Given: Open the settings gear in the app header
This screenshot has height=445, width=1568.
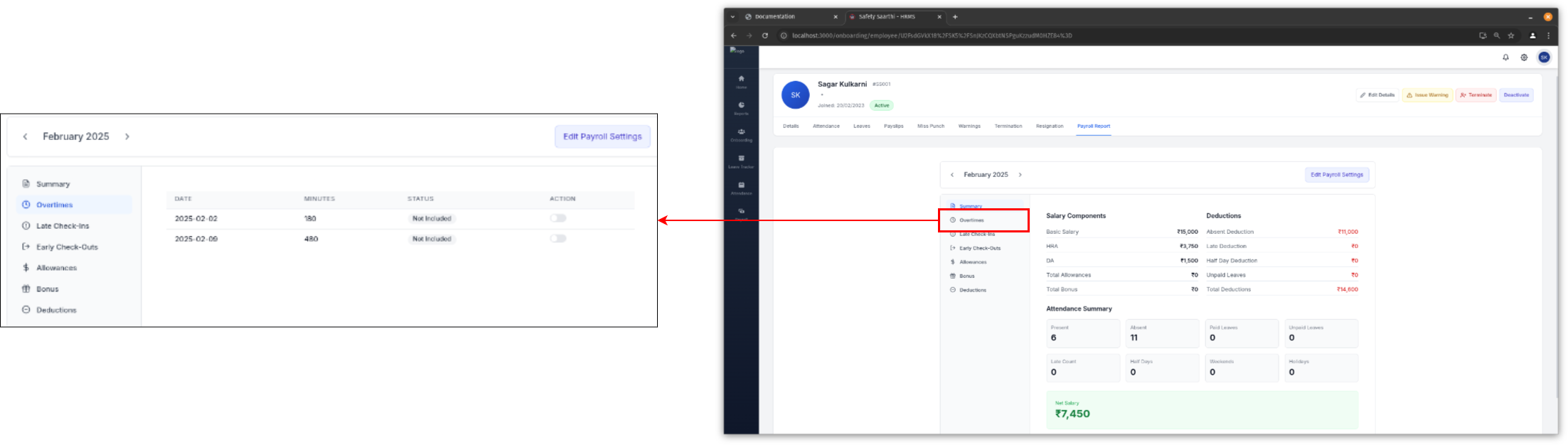Looking at the screenshot, I should pyautogui.click(x=1524, y=58).
